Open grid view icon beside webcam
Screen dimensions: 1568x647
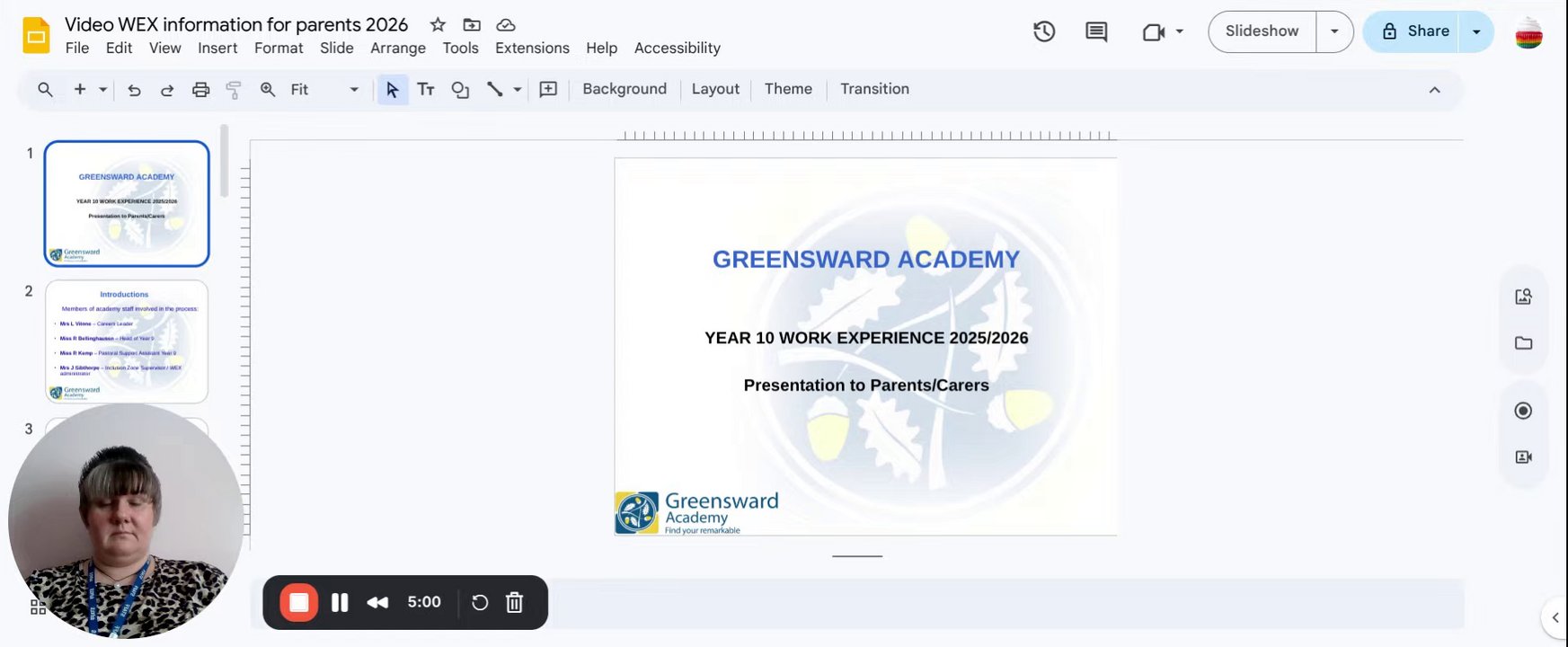point(38,607)
